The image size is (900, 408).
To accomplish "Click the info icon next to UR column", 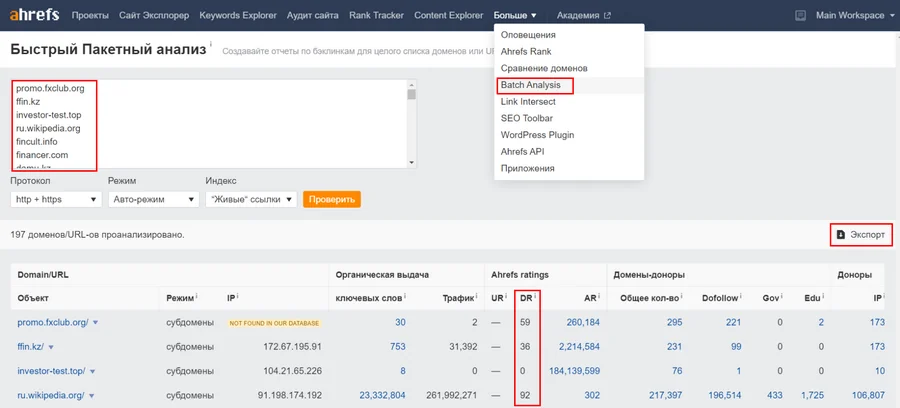I will coord(506,297).
